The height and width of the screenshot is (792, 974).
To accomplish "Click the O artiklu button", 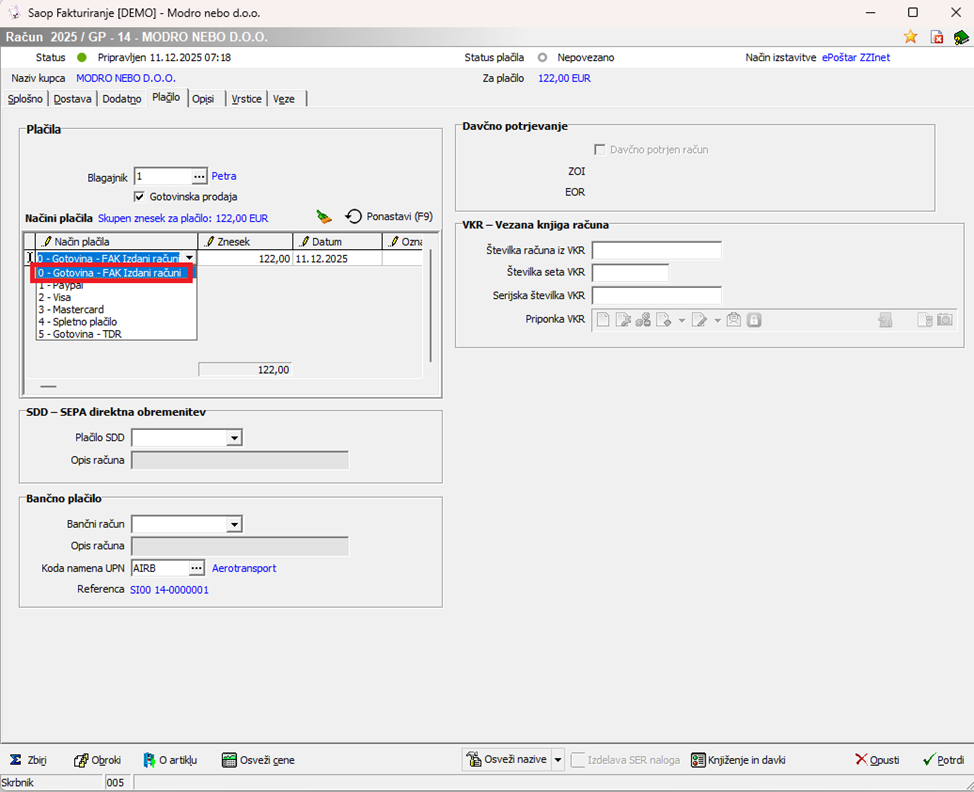I will pyautogui.click(x=170, y=760).
